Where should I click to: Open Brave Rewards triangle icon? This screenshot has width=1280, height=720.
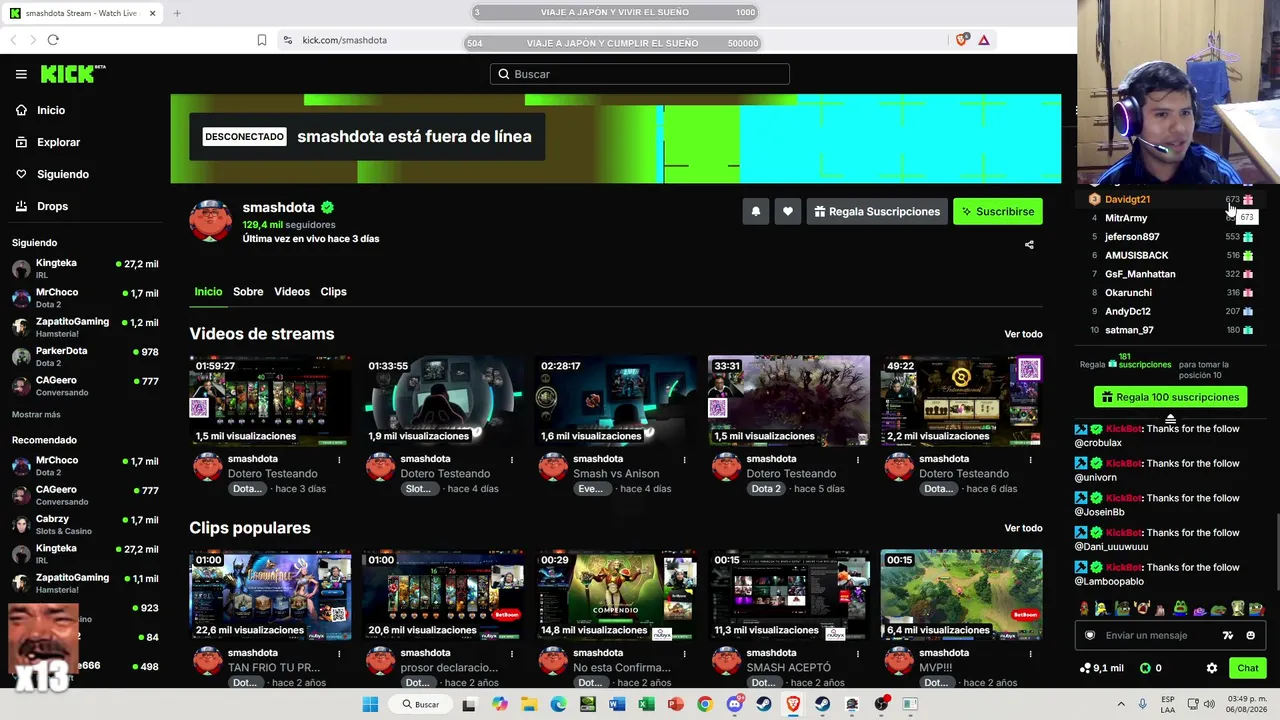984,40
